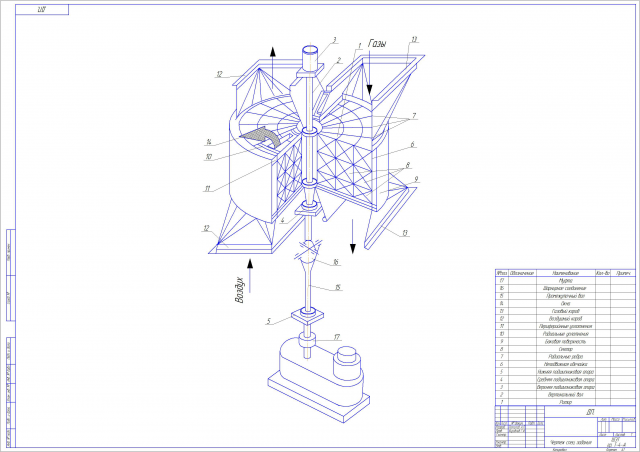Click the "Радиальные ребра" row in the table
This screenshot has height=452, width=640.
click(565, 356)
